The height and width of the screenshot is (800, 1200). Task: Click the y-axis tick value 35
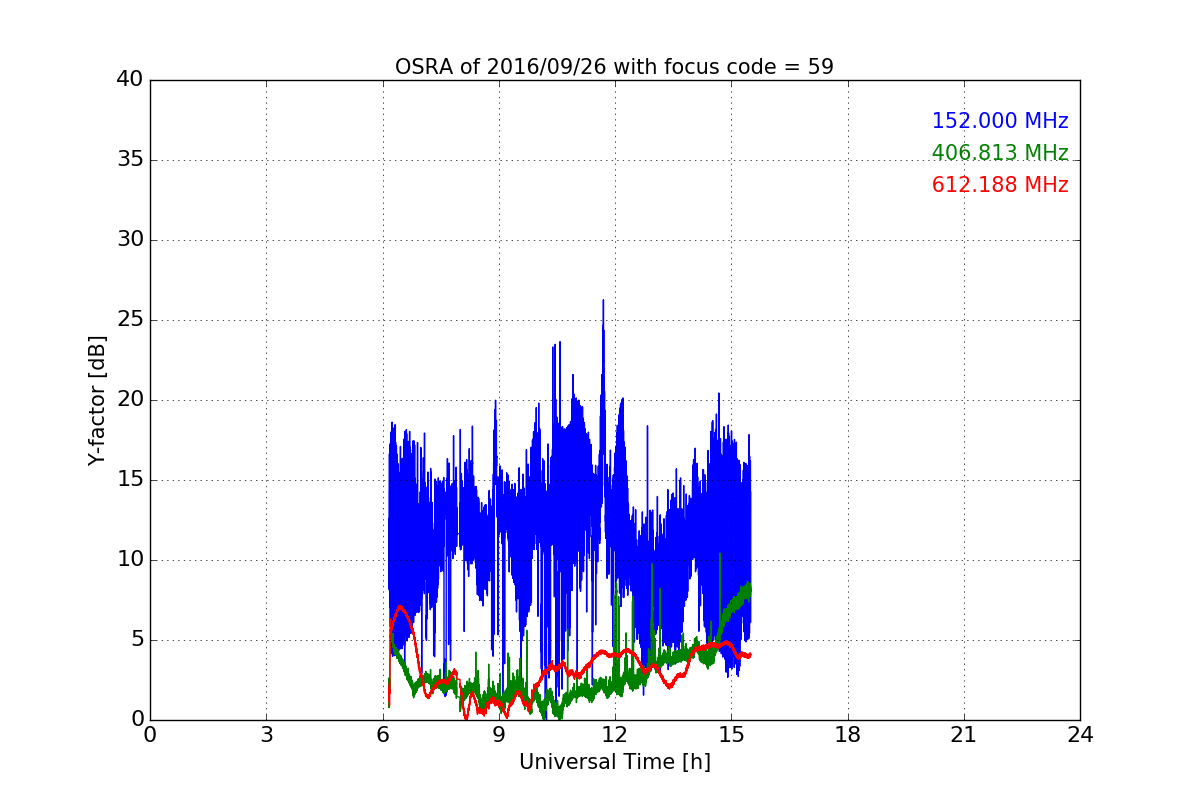pos(130,160)
